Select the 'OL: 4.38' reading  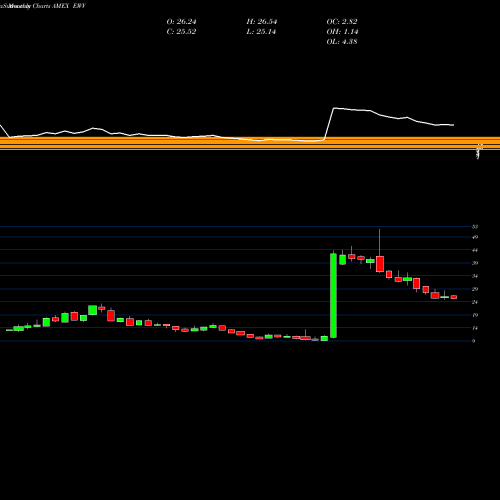coord(342,42)
